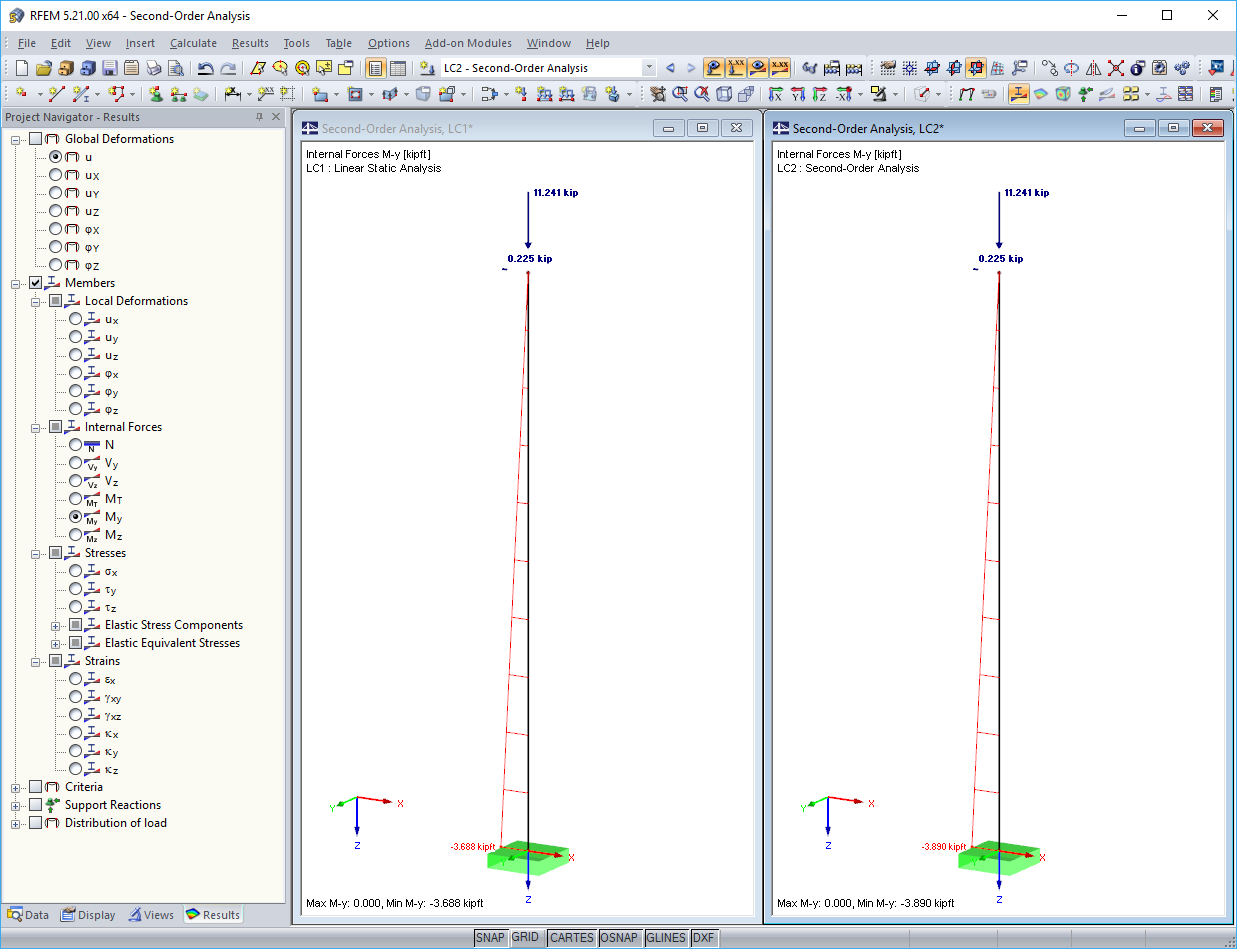The image size is (1237, 949).
Task: Open the Calculate menu
Action: [x=193, y=43]
